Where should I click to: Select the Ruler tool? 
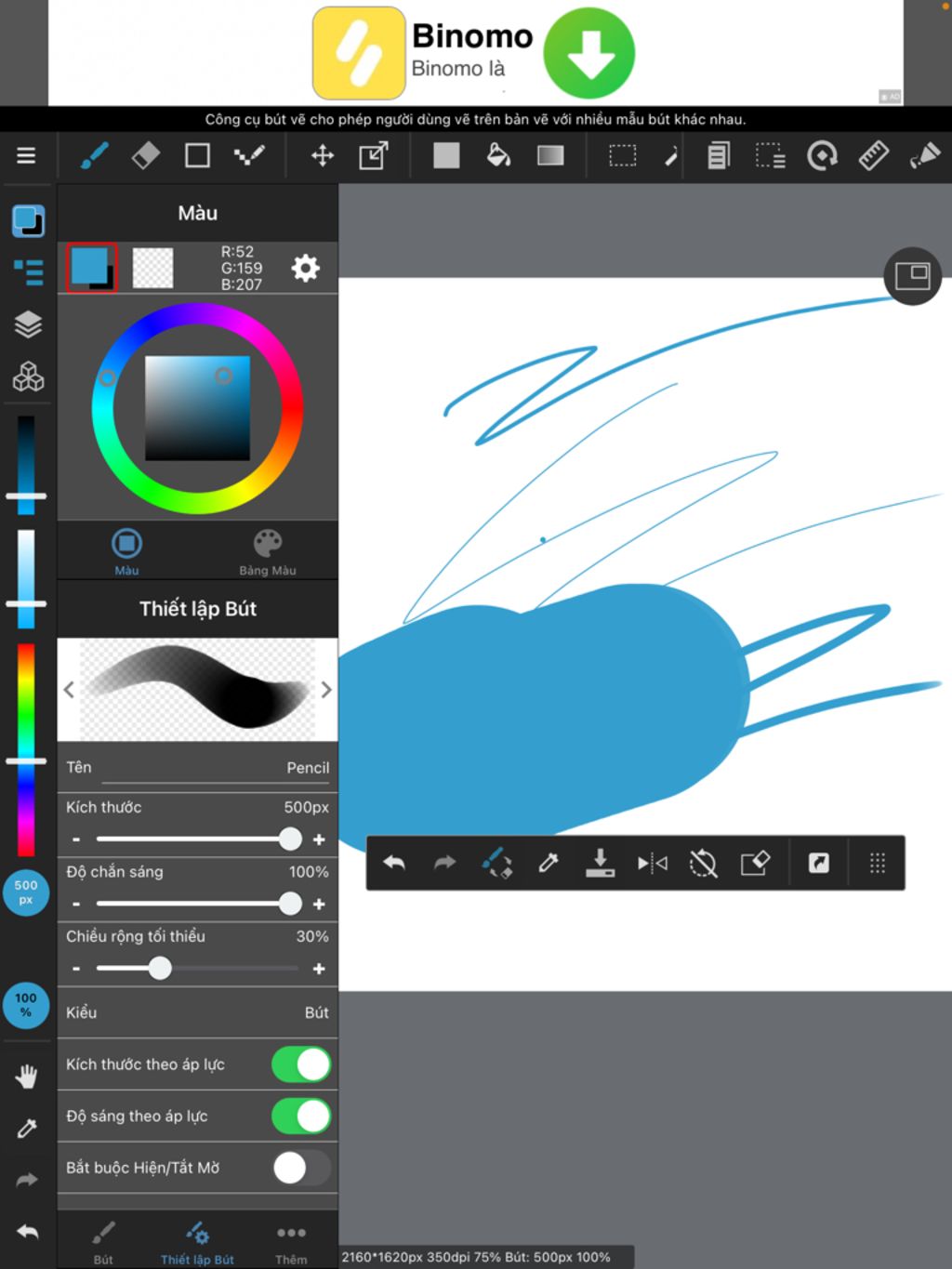tap(873, 155)
